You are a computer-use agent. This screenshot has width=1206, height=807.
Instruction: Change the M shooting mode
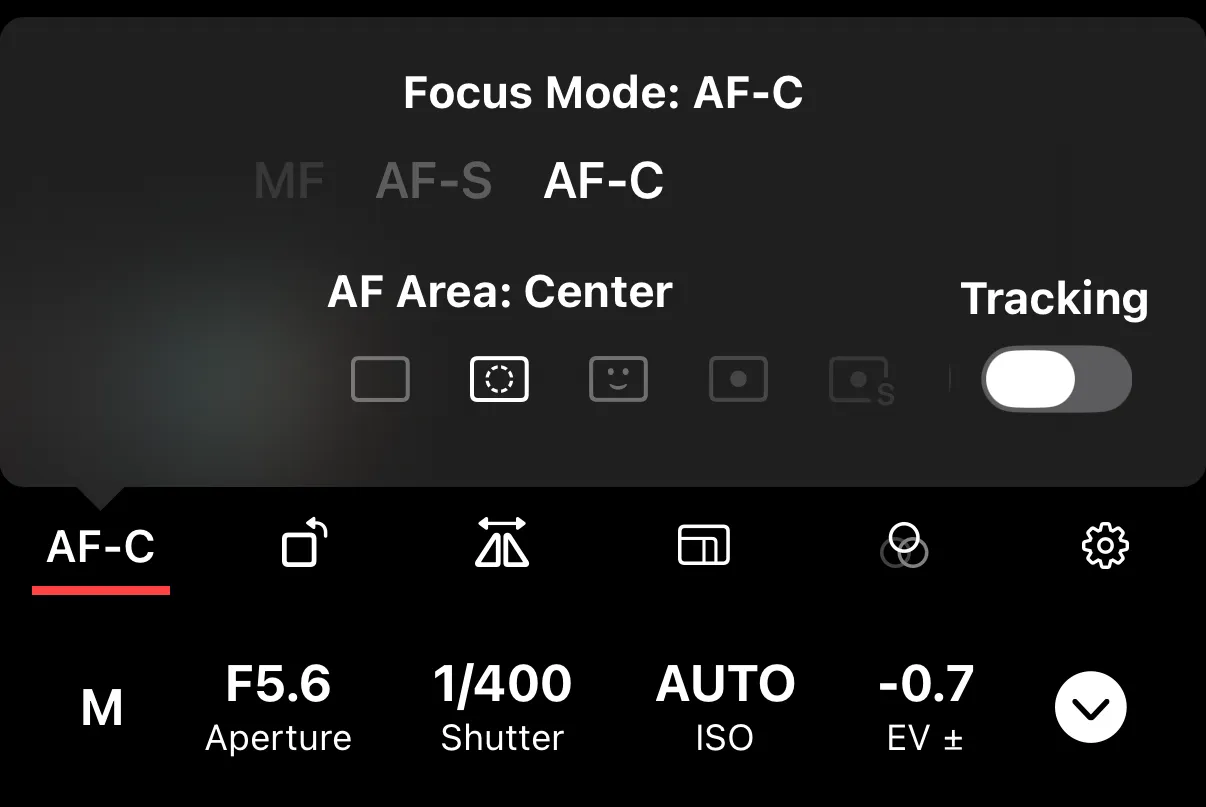point(101,708)
